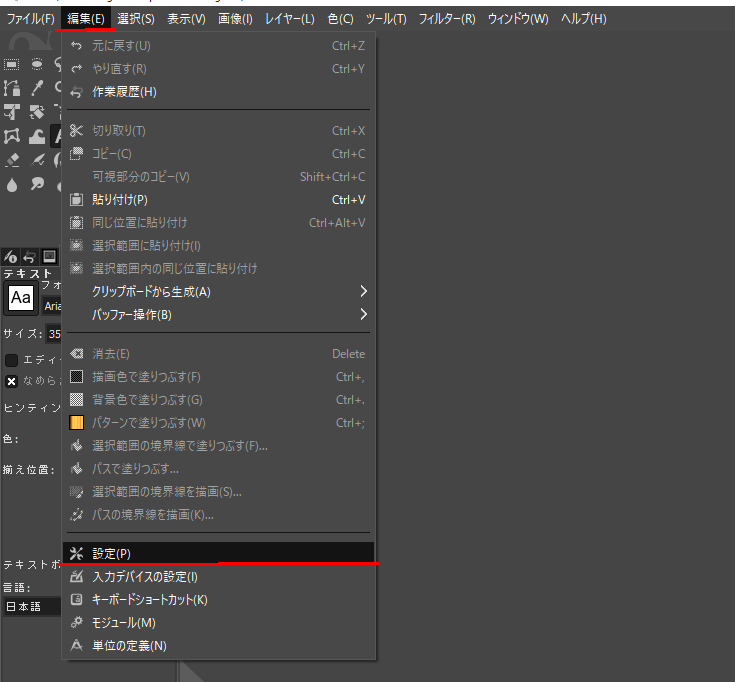Select the Color Picker eyedropper tool
Image resolution: width=735 pixels, height=682 pixels.
tap(37, 88)
